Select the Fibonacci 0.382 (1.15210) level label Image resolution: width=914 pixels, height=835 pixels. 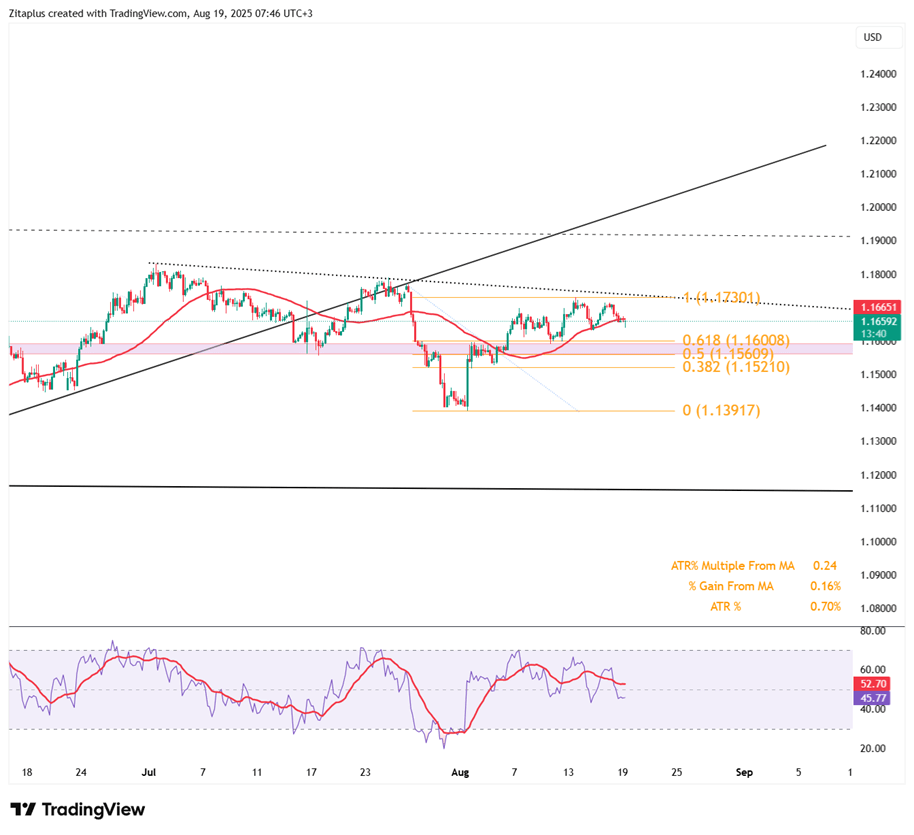point(735,367)
